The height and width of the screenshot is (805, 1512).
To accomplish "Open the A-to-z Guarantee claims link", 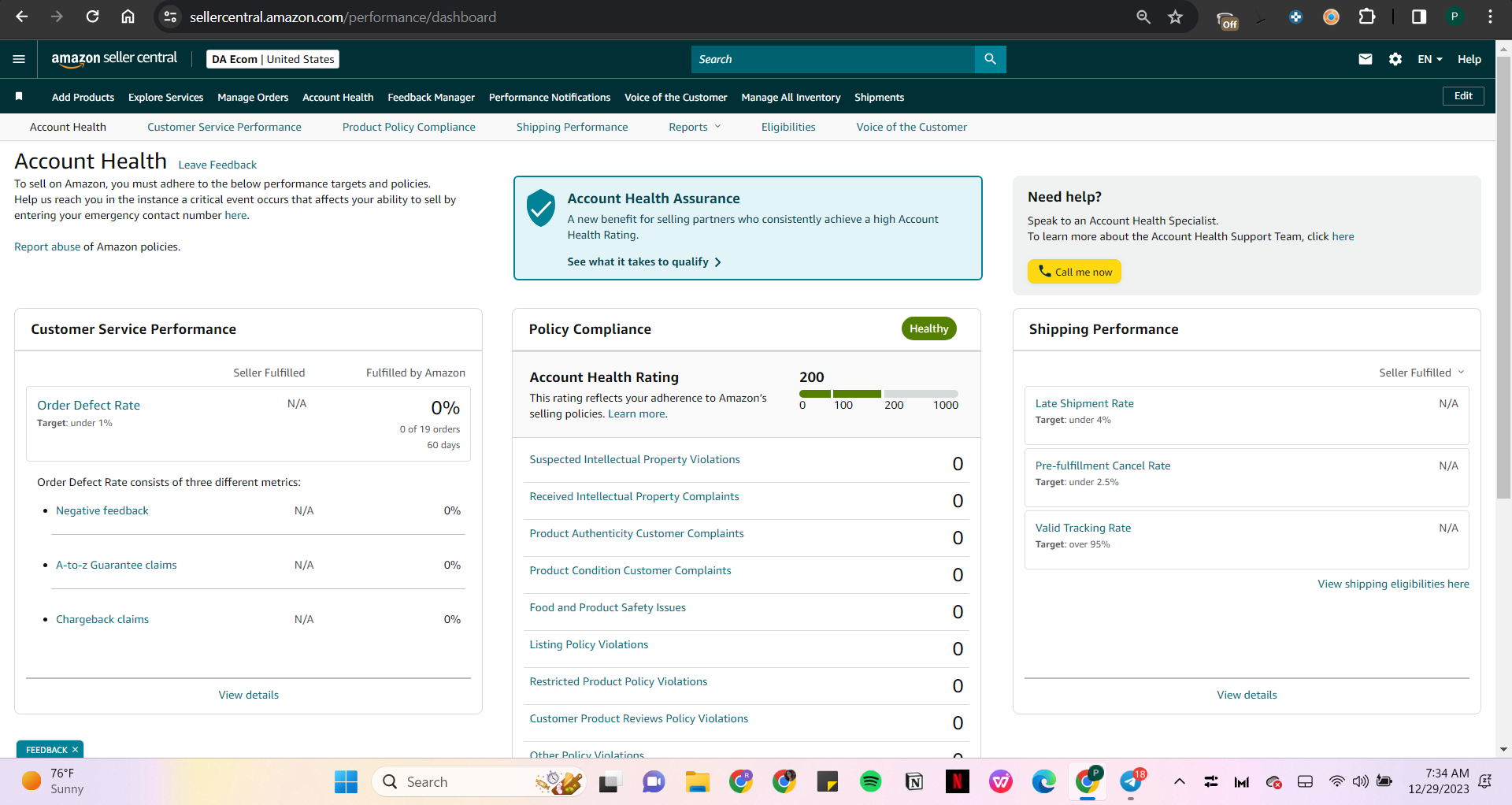I will [117, 565].
